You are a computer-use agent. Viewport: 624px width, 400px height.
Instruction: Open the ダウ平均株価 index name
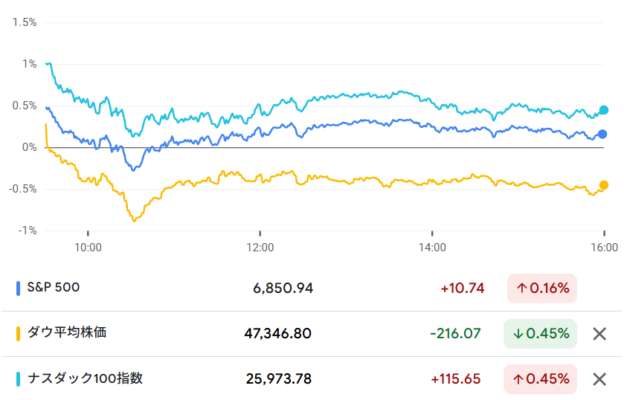[x=78, y=334]
